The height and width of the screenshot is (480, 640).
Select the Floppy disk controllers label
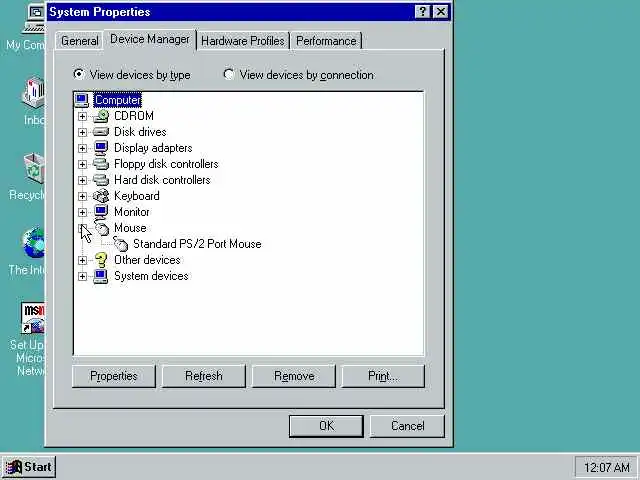point(166,164)
